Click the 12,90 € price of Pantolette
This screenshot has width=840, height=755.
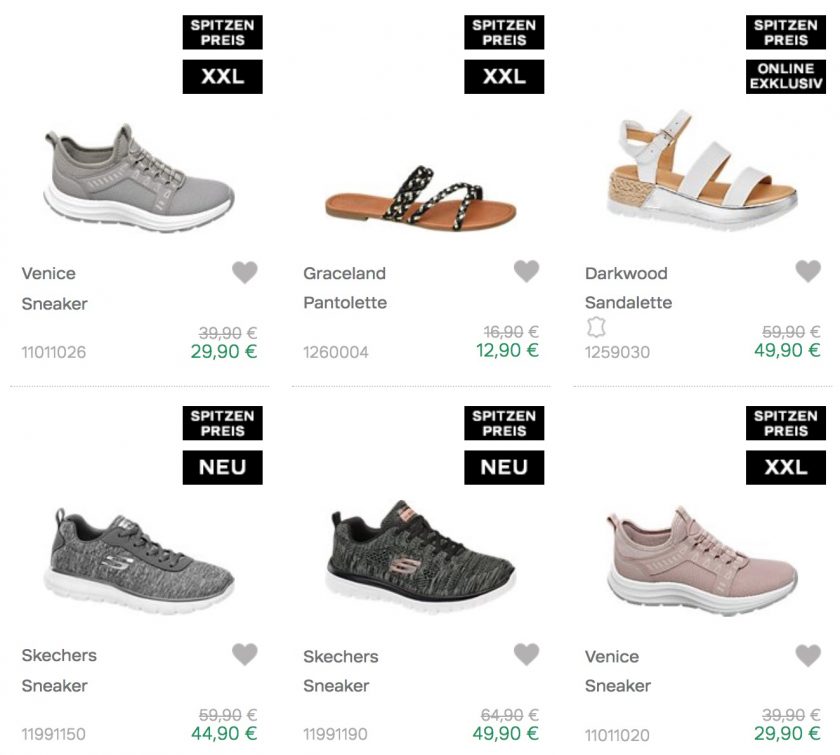507,350
